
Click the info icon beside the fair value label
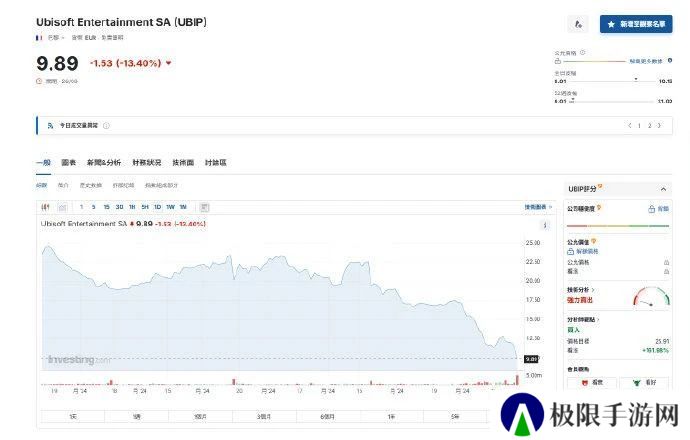point(583,53)
